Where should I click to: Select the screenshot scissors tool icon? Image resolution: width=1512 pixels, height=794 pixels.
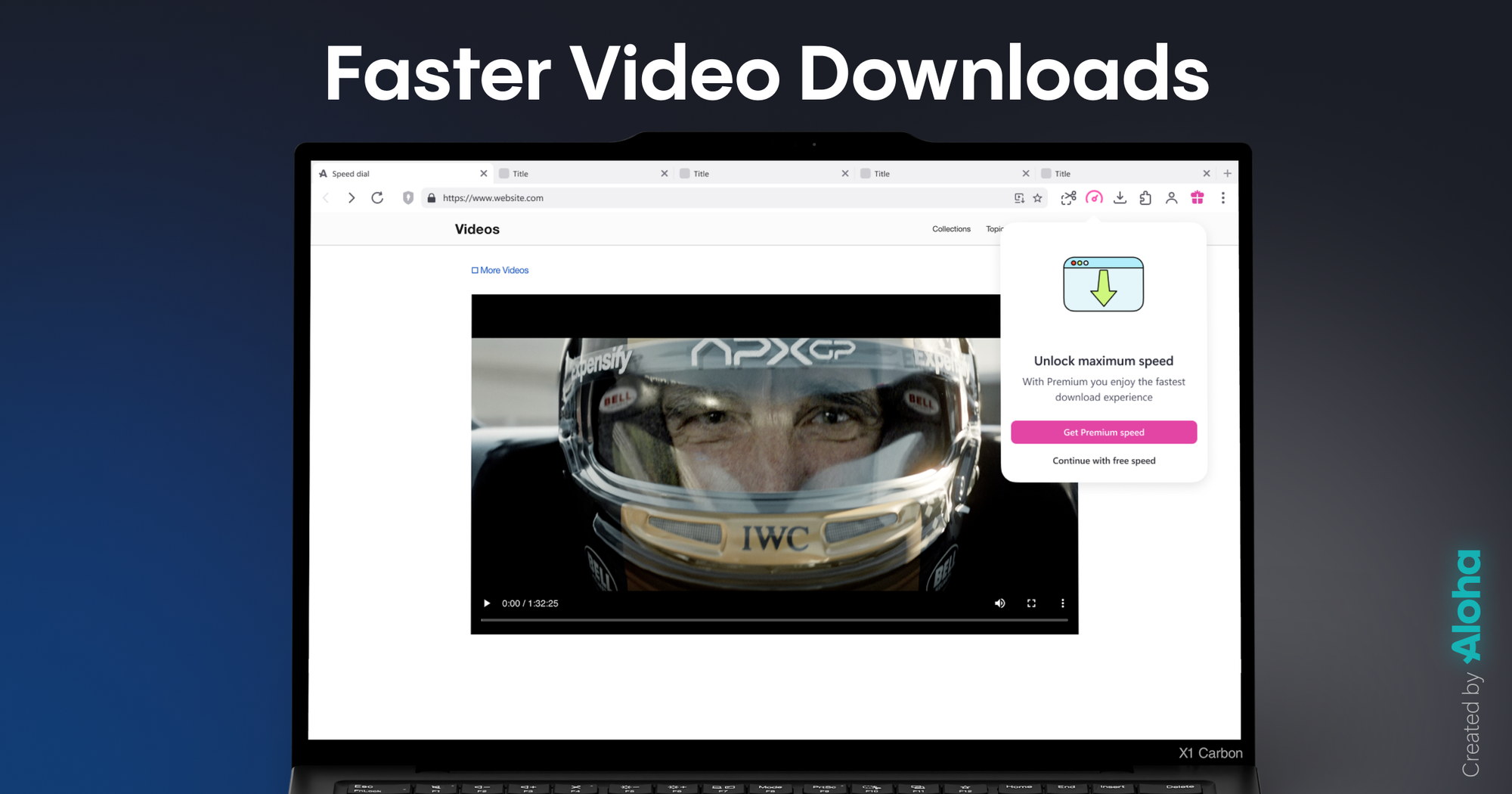[1068, 197]
